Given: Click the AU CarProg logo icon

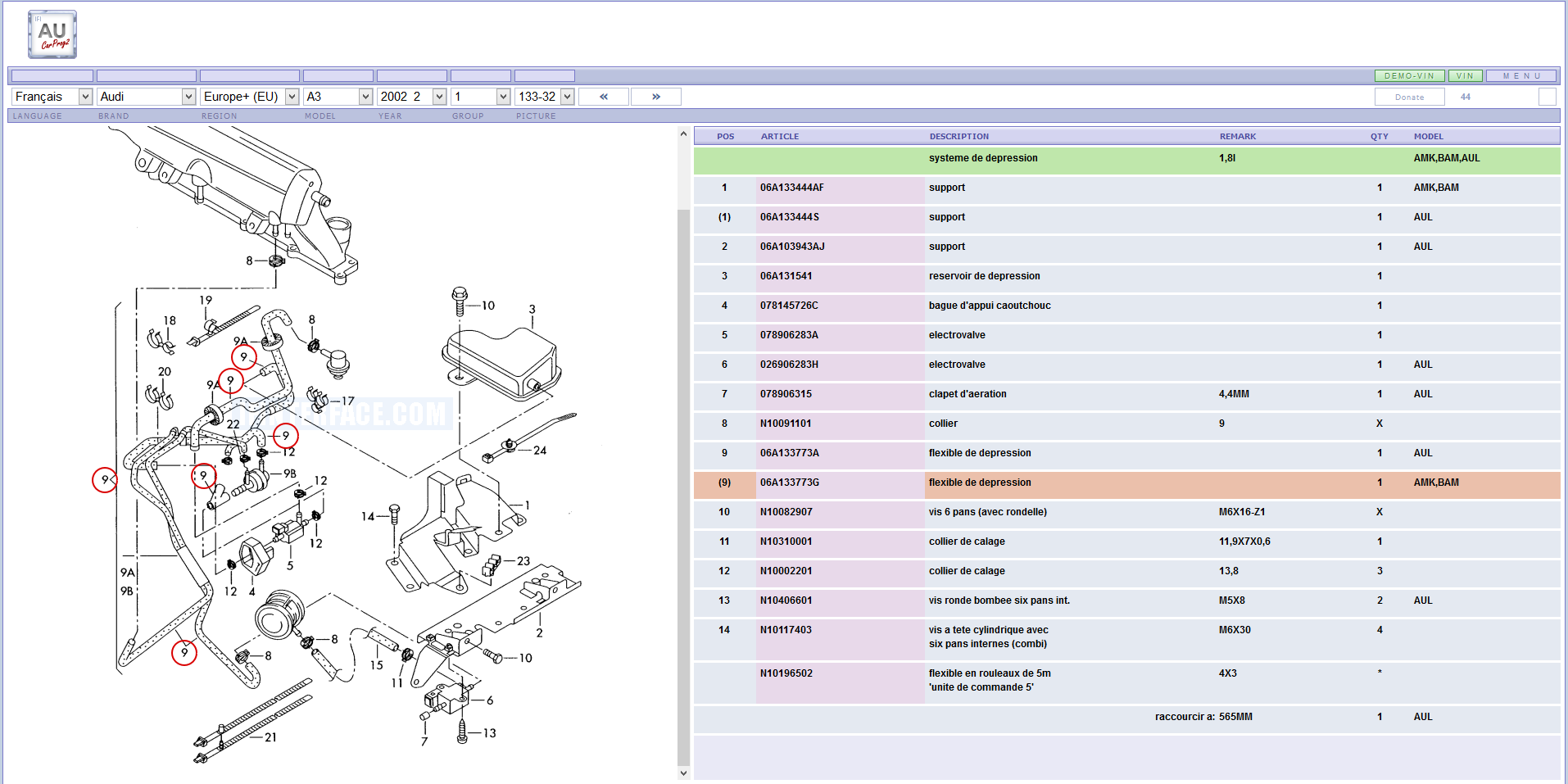Looking at the screenshot, I should (x=52, y=34).
